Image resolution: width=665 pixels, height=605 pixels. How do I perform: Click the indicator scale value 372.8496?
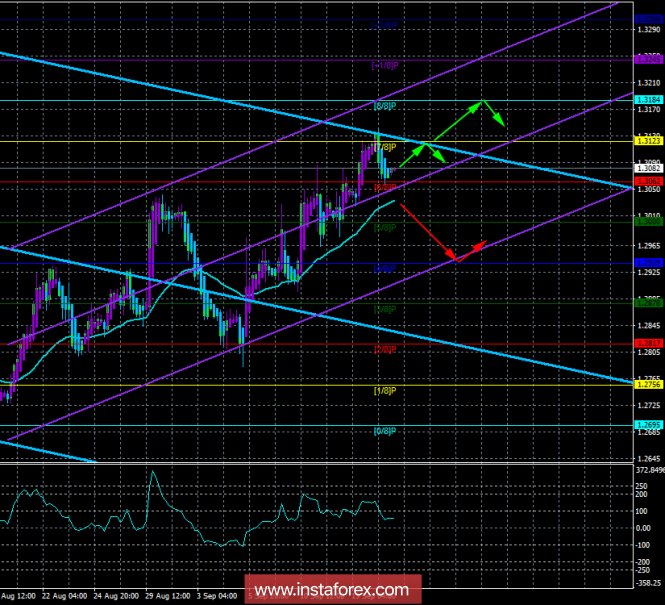tap(651, 470)
